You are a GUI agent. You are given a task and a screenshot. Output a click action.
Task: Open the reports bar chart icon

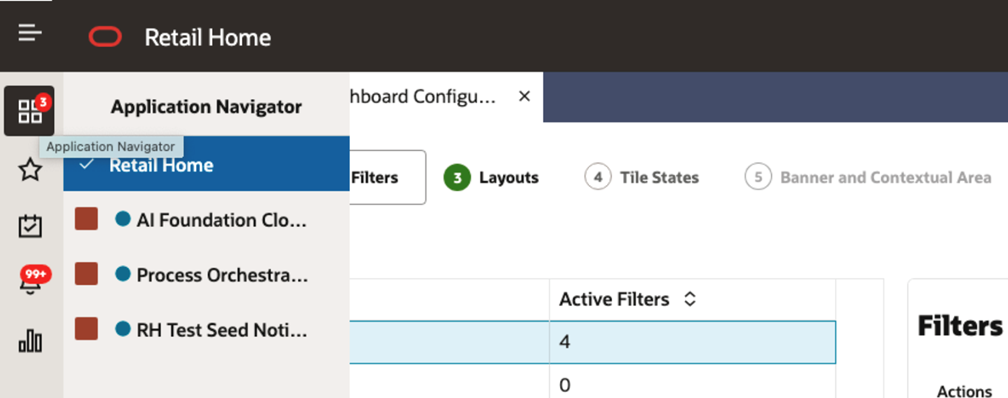(x=30, y=341)
